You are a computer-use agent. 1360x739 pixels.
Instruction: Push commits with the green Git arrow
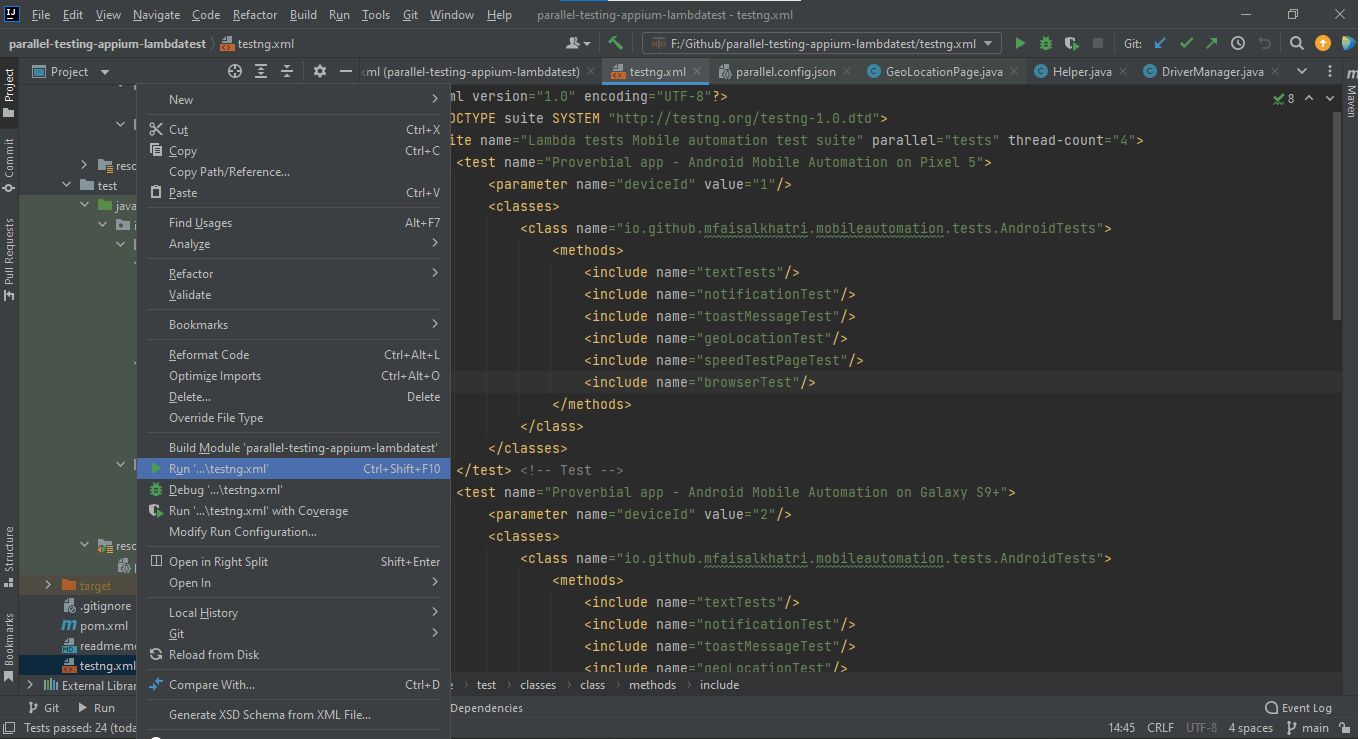[x=1210, y=43]
